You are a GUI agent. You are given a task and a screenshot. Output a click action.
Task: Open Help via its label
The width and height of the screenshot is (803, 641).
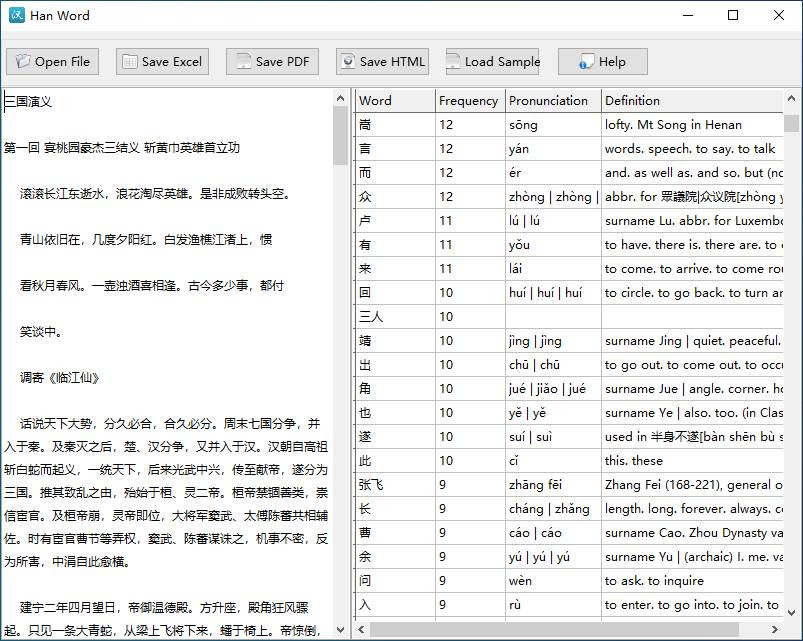point(612,61)
